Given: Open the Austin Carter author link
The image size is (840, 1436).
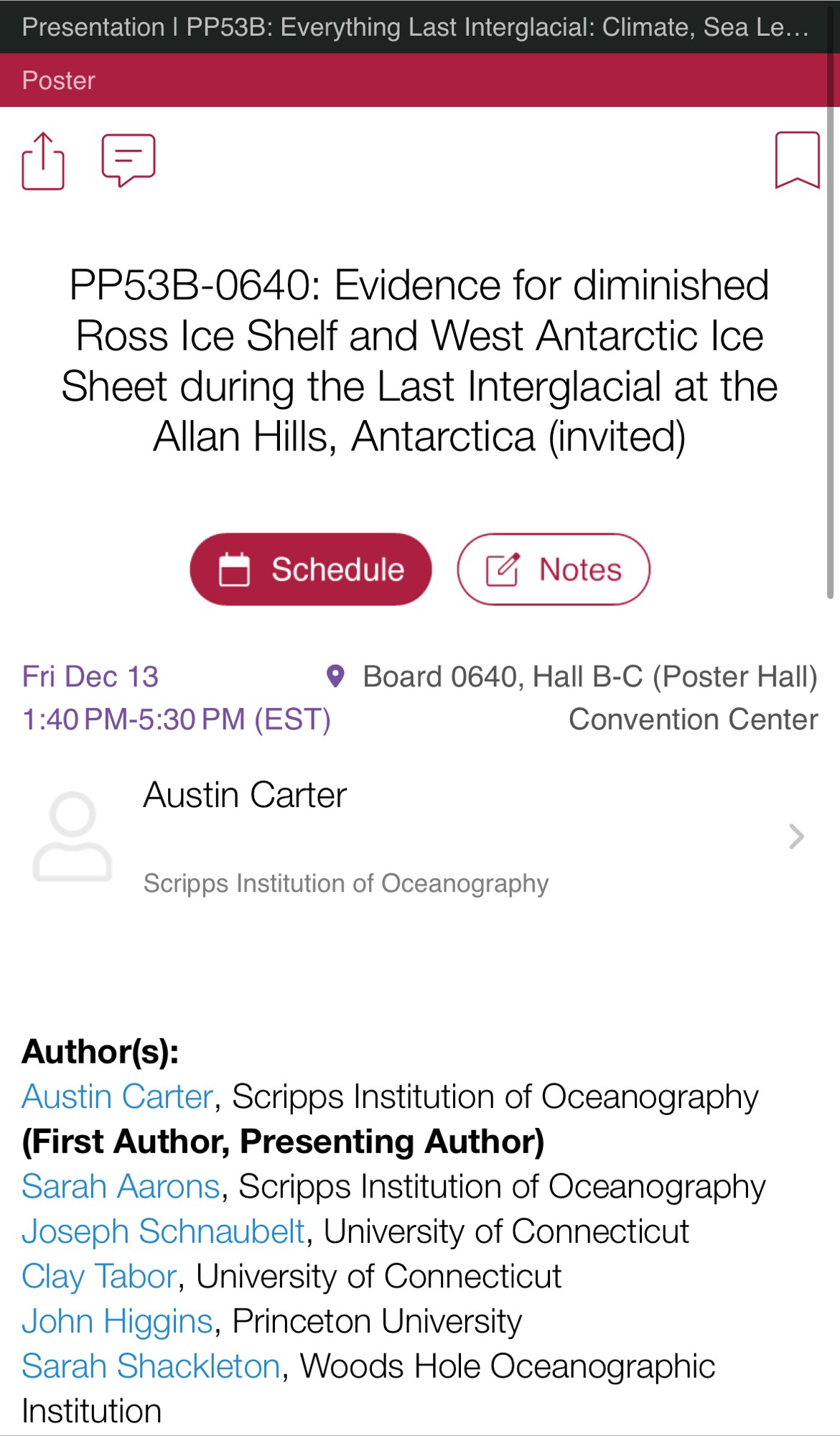Looking at the screenshot, I should [x=118, y=1097].
